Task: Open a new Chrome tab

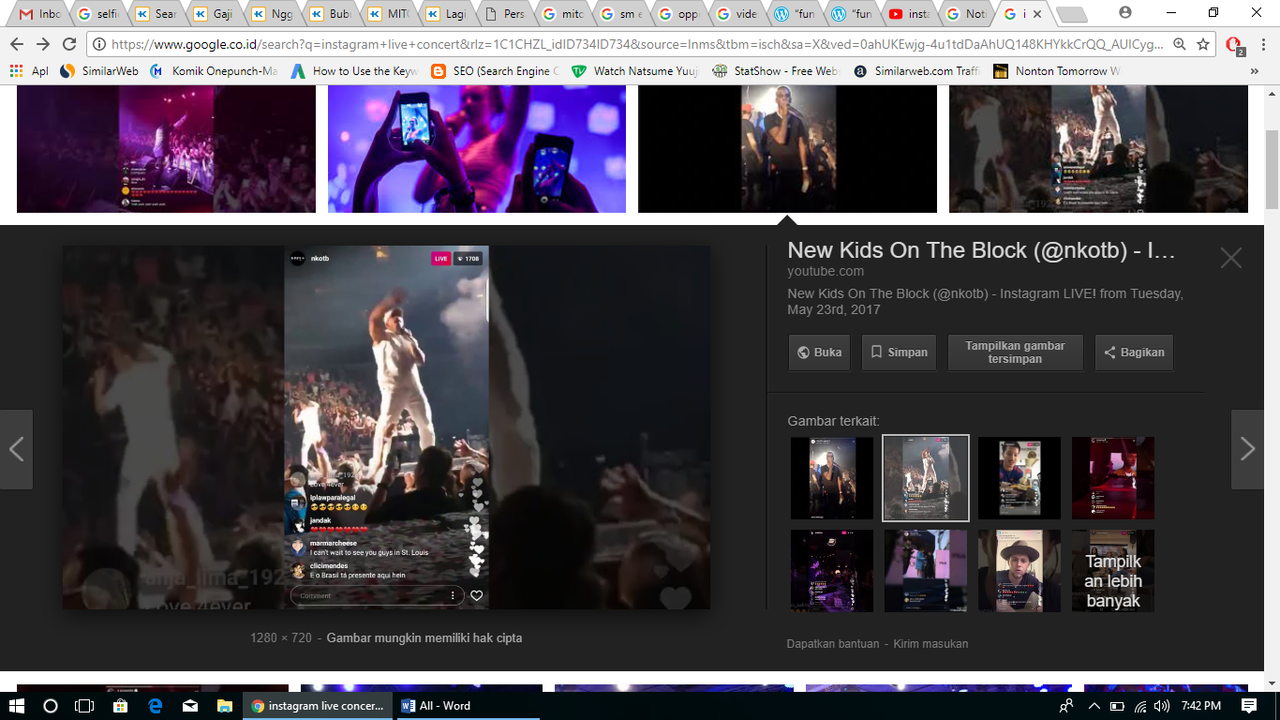Action: 1071,14
